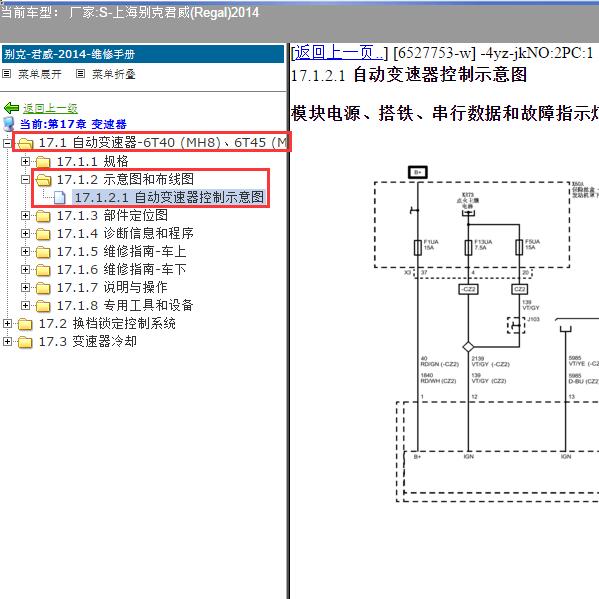Viewport: 599px width, 599px height.
Task: Select 17.1.6 维修指南-车下 tree item
Action: click(x=121, y=269)
